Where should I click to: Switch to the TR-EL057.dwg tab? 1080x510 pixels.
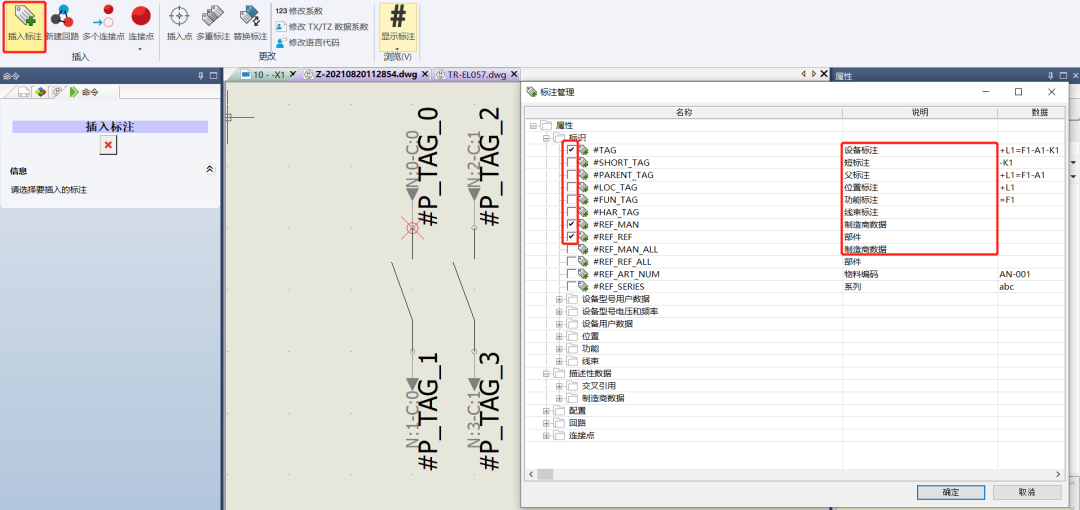click(x=470, y=74)
